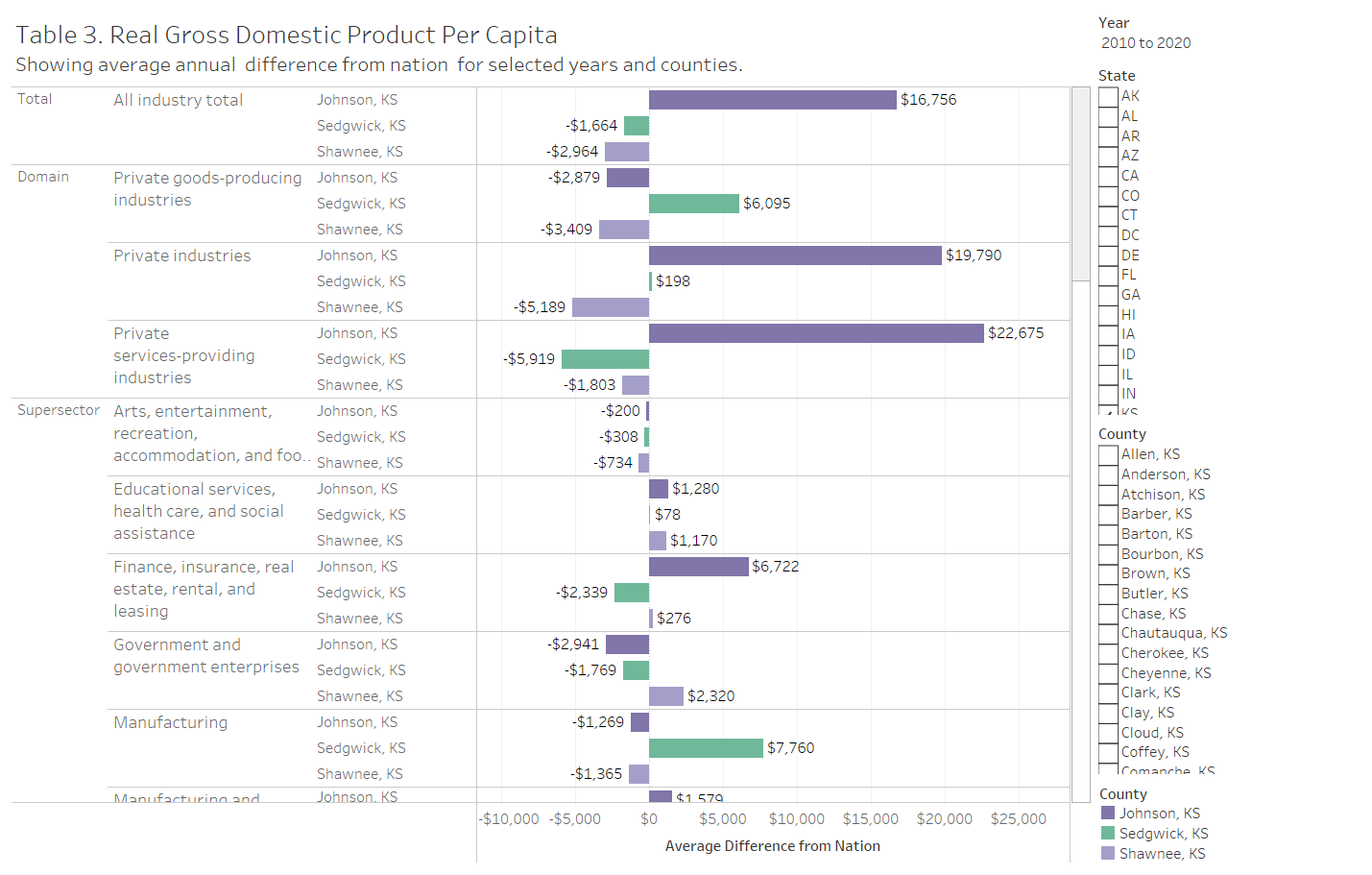Tick the CA state checkbox

[x=1108, y=176]
